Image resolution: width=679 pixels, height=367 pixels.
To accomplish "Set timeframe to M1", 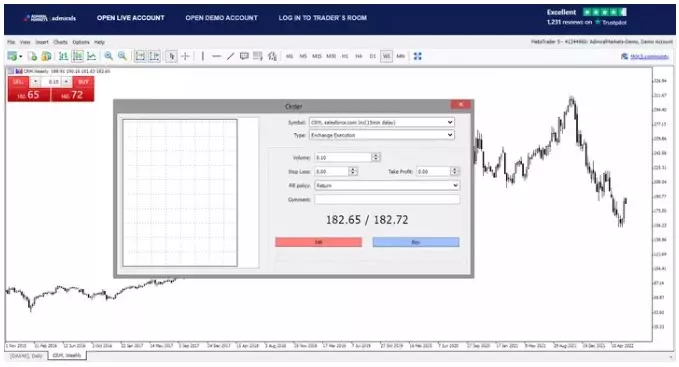I will pos(289,56).
